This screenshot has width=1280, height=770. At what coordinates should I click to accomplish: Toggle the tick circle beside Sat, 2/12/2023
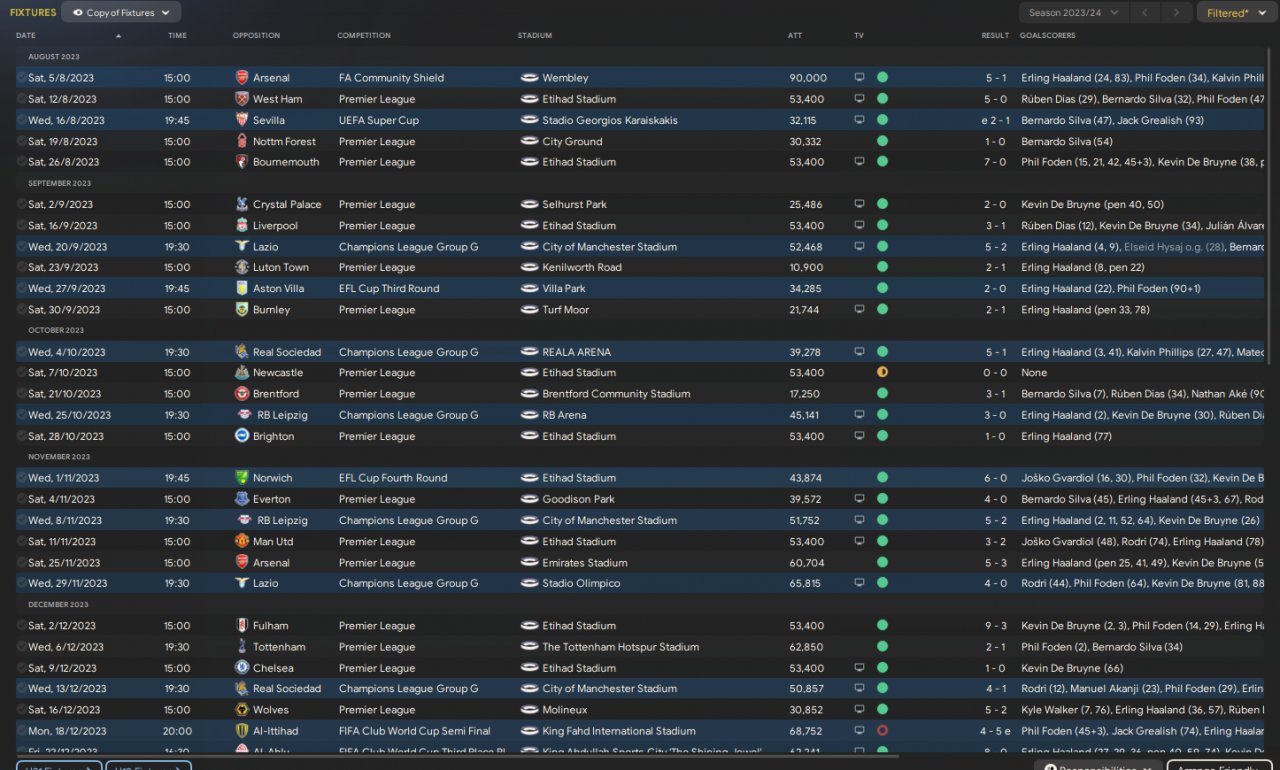click(22, 626)
